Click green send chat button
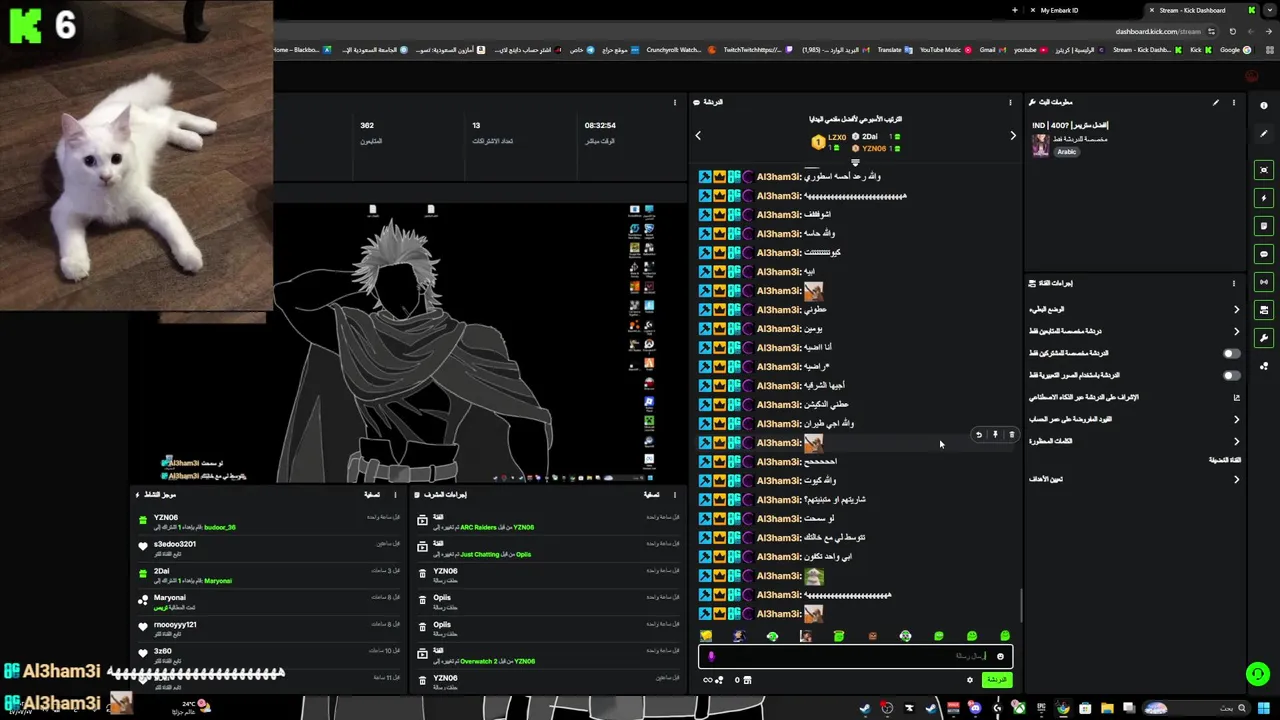Viewport: 1280px width, 720px height. coord(996,680)
